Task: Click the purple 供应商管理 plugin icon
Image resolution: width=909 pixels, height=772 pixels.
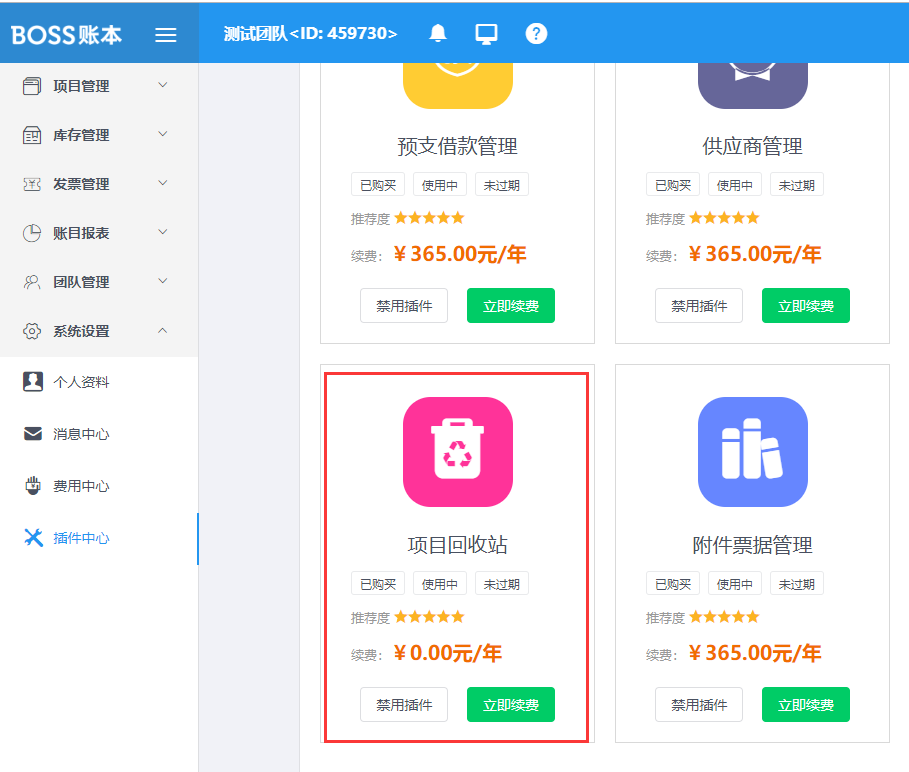Action: coord(752,86)
